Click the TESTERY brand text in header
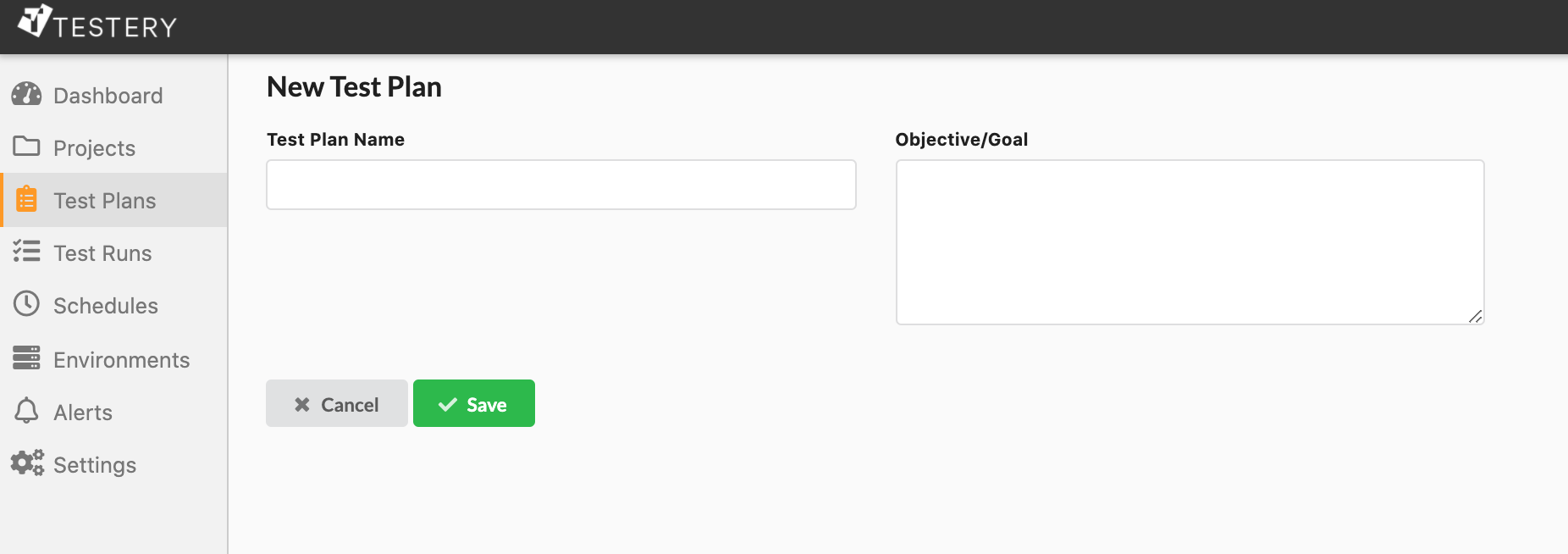 115,27
